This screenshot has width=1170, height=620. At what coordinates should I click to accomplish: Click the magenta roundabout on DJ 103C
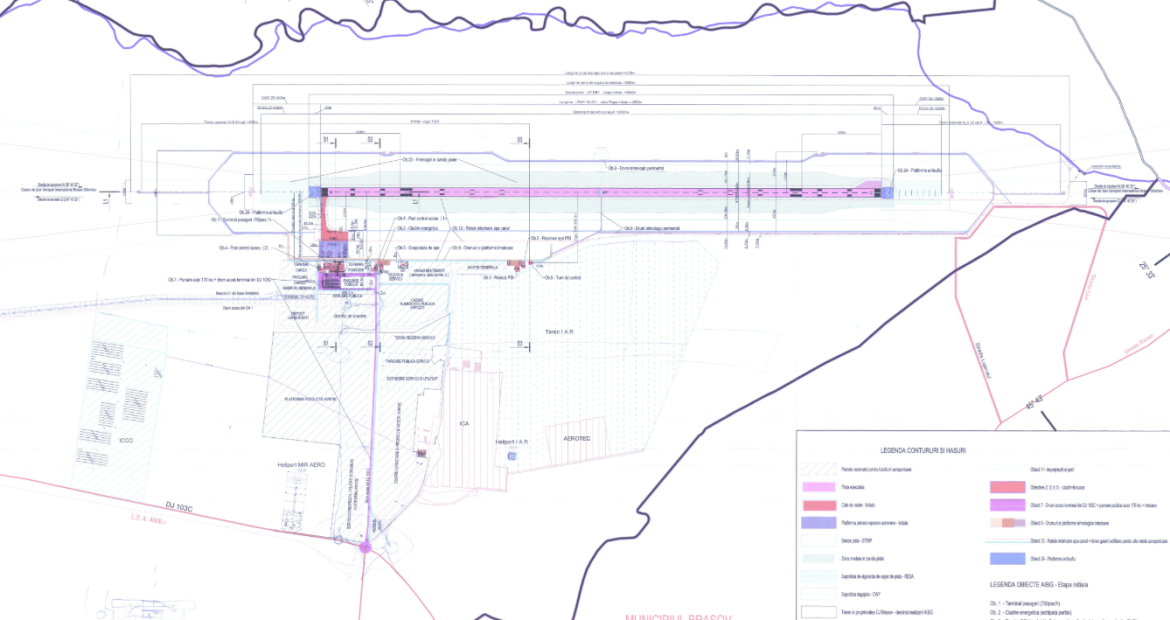(366, 548)
